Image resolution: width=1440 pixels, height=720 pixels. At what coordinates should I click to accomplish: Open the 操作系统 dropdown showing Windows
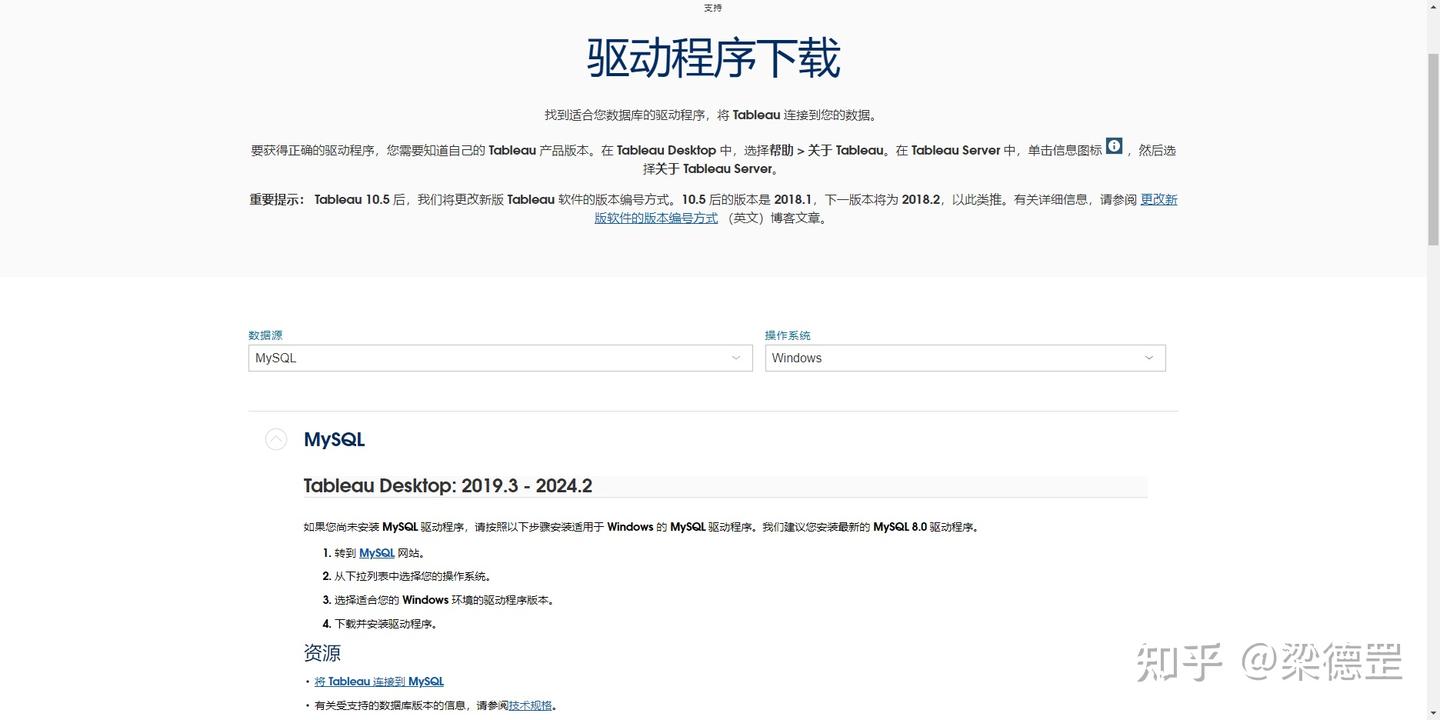coord(965,357)
